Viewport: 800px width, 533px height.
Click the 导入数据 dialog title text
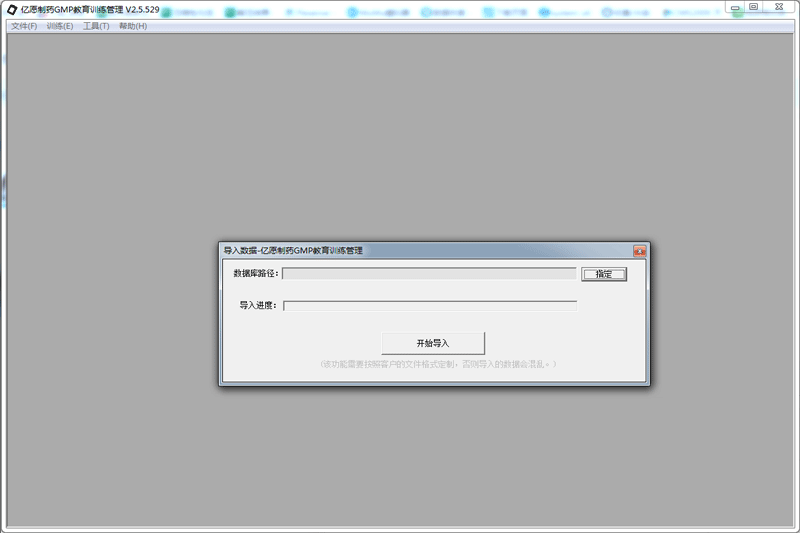293,250
